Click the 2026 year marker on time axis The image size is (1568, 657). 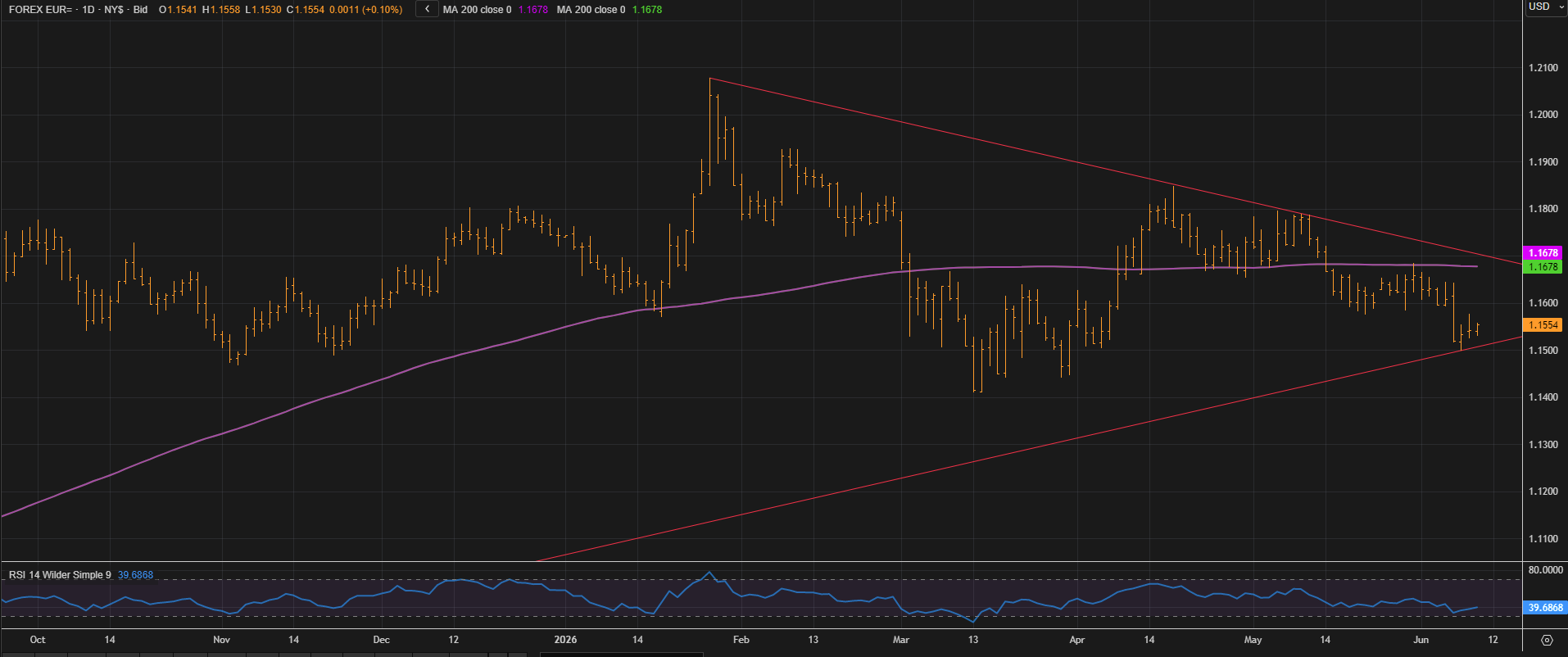click(565, 640)
